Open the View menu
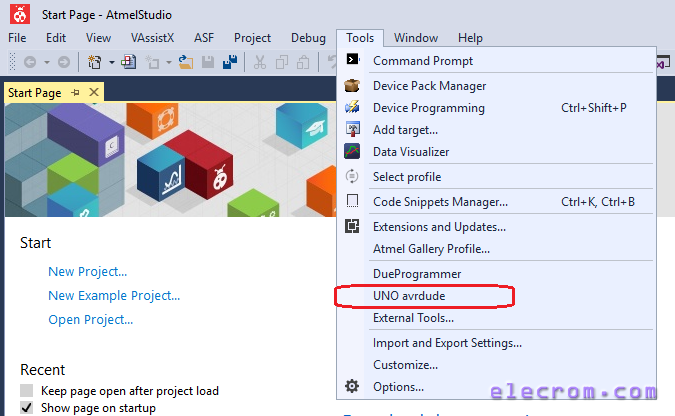Screen dimensions: 675x416 98,38
